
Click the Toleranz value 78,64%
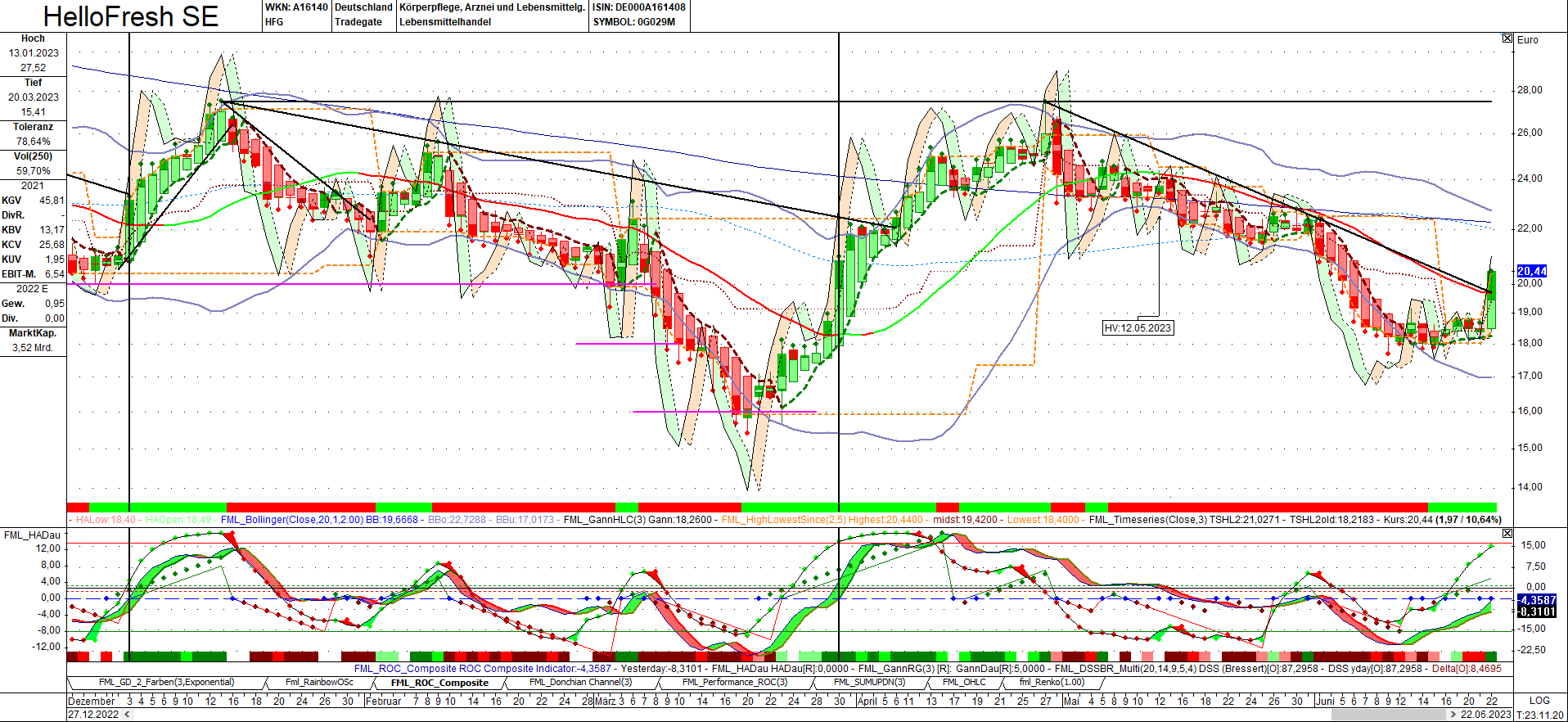34,142
